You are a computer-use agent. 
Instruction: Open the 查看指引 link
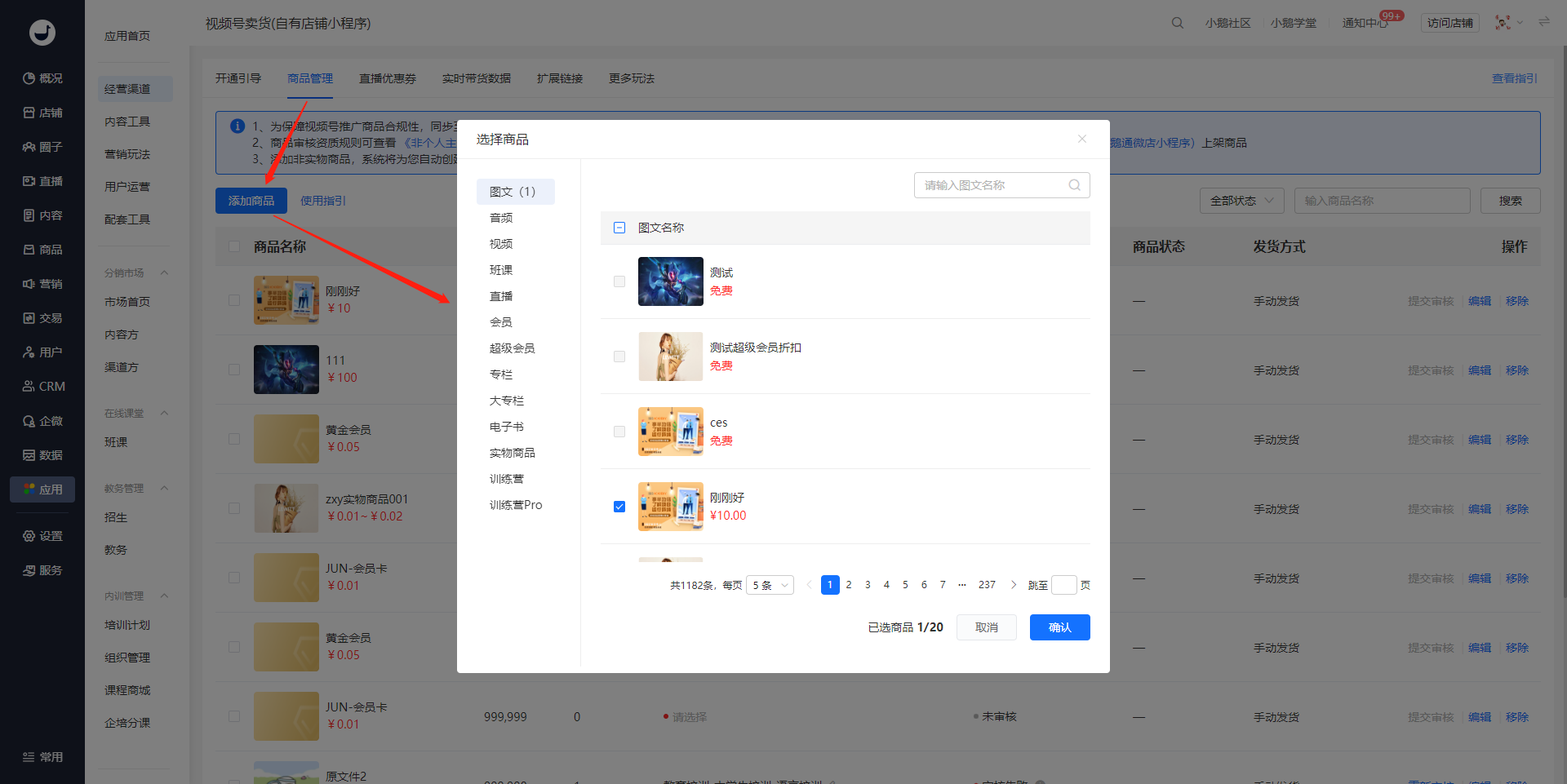(1515, 78)
